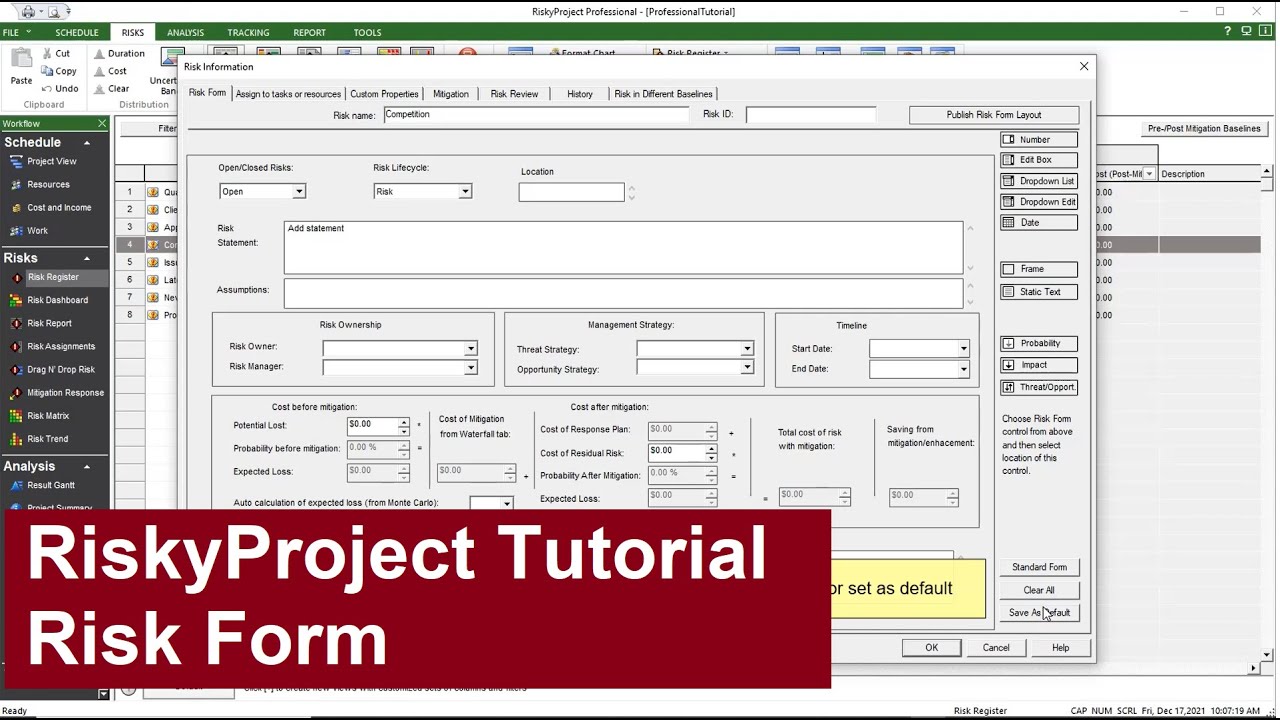This screenshot has height=720, width=1280.
Task: Click the Location input field
Action: click(571, 191)
